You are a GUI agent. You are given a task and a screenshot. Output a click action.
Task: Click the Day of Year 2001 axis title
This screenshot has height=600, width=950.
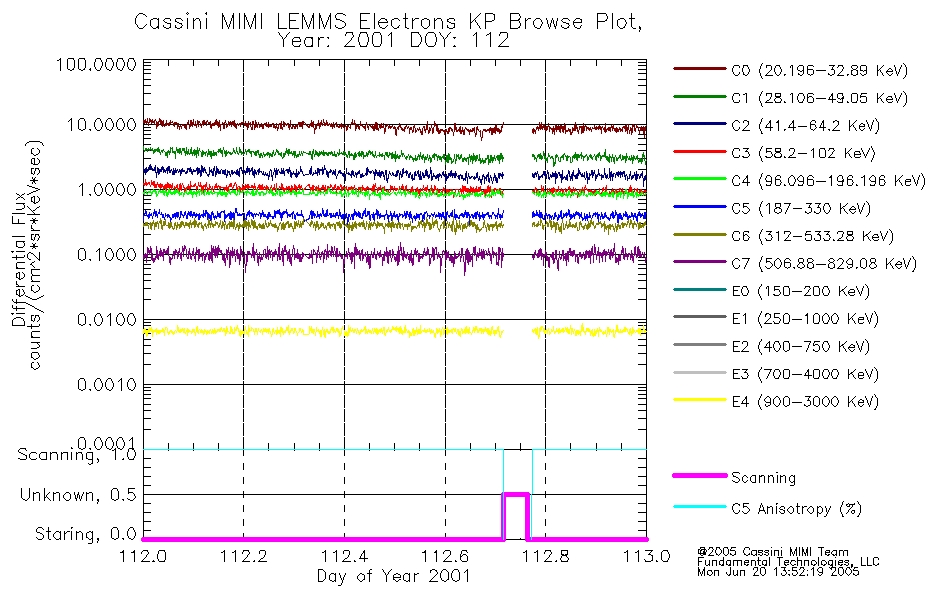coord(394,576)
